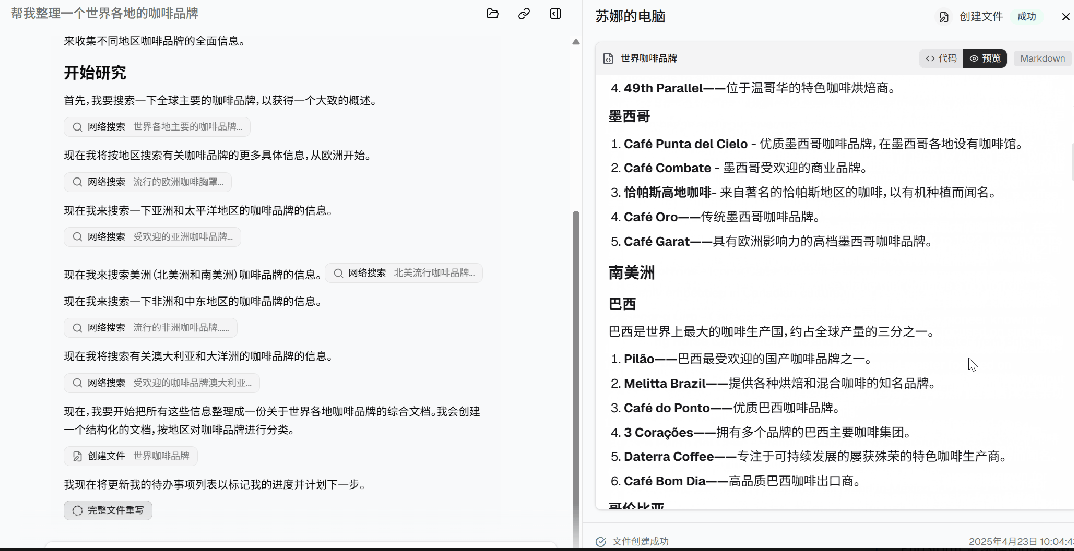The width and height of the screenshot is (1074, 551).
Task: Click magnifier icon on 亚洲咖啡 search chip
Action: [77, 236]
